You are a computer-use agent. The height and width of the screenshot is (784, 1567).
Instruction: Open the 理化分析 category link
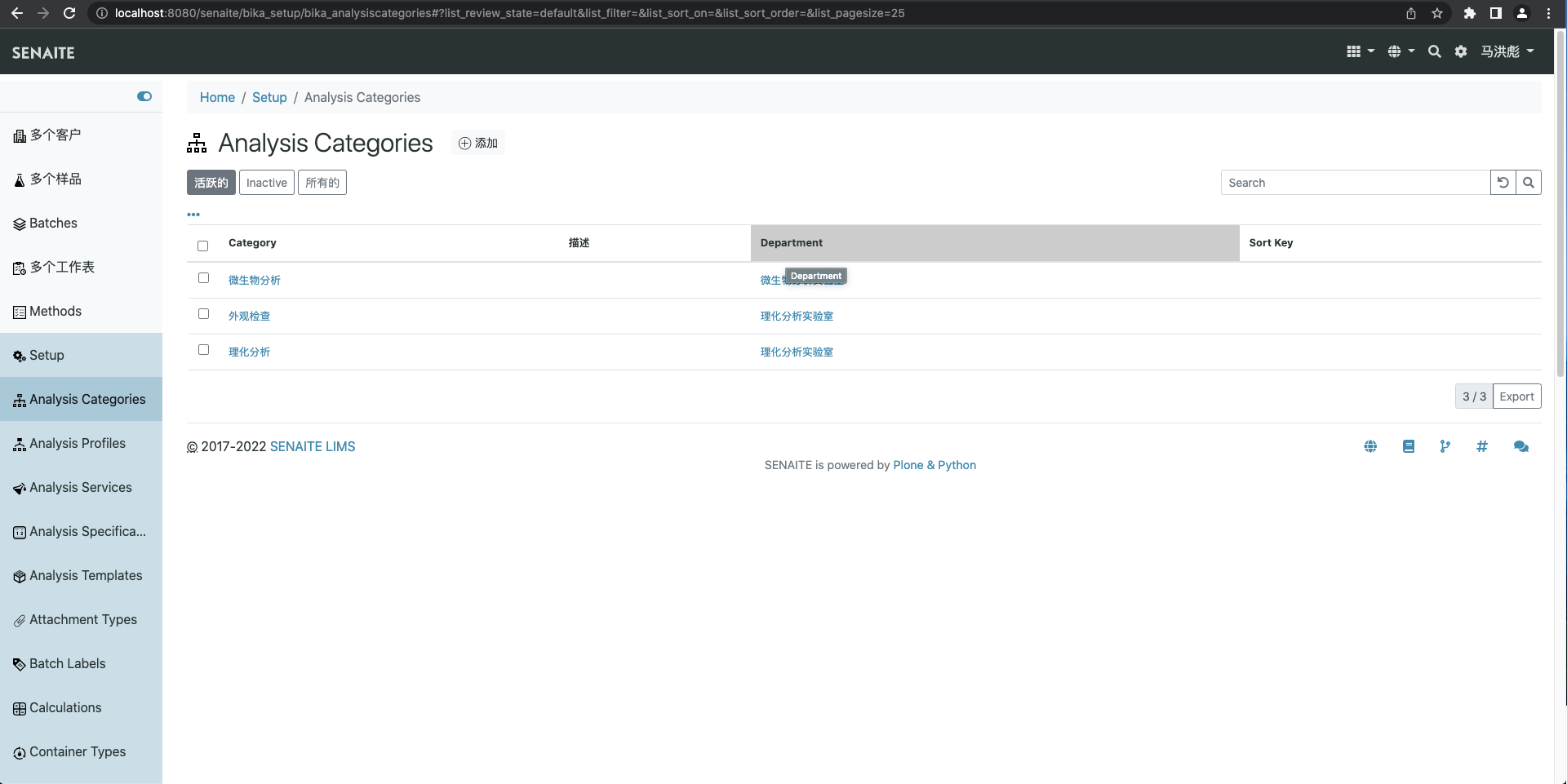coord(249,352)
